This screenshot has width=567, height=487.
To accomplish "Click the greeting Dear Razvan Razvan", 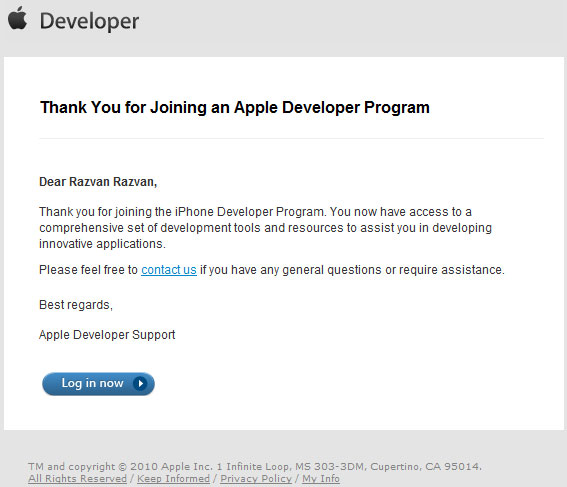I will [98, 182].
